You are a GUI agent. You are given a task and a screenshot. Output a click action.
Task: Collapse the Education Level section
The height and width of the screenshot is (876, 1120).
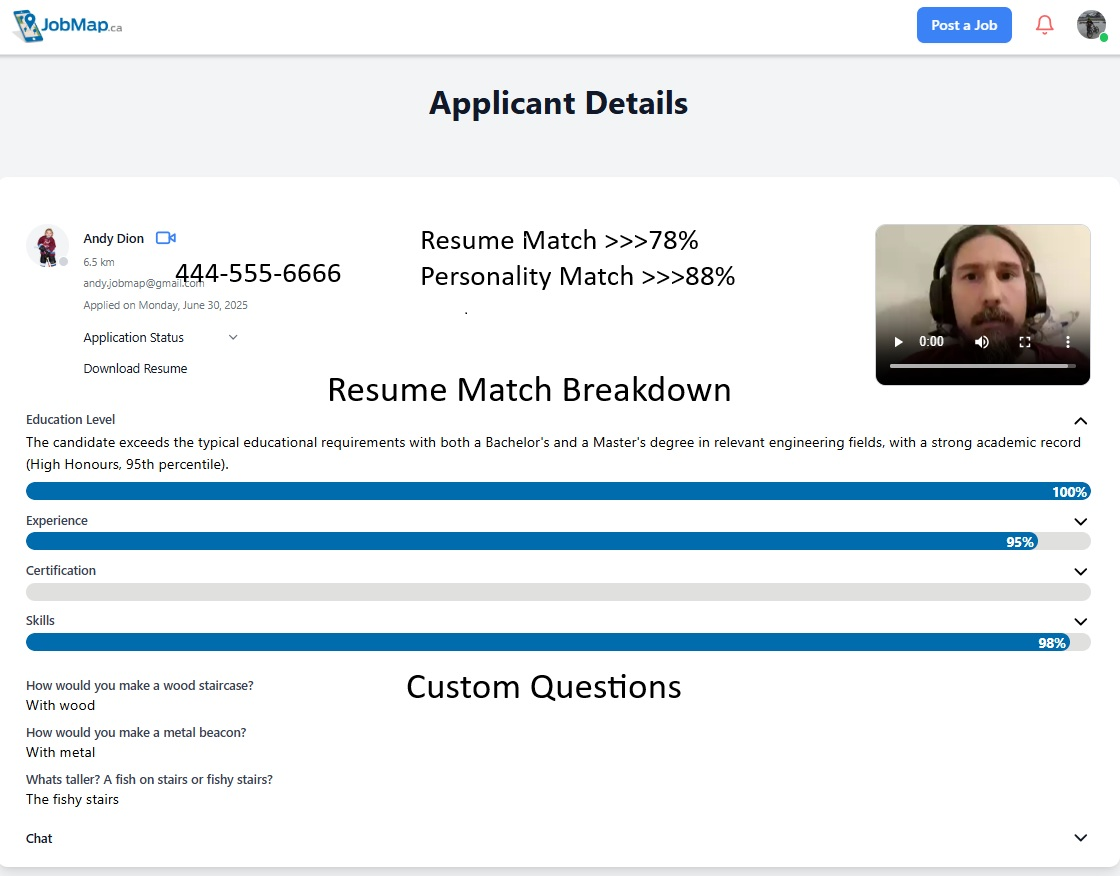(1080, 421)
